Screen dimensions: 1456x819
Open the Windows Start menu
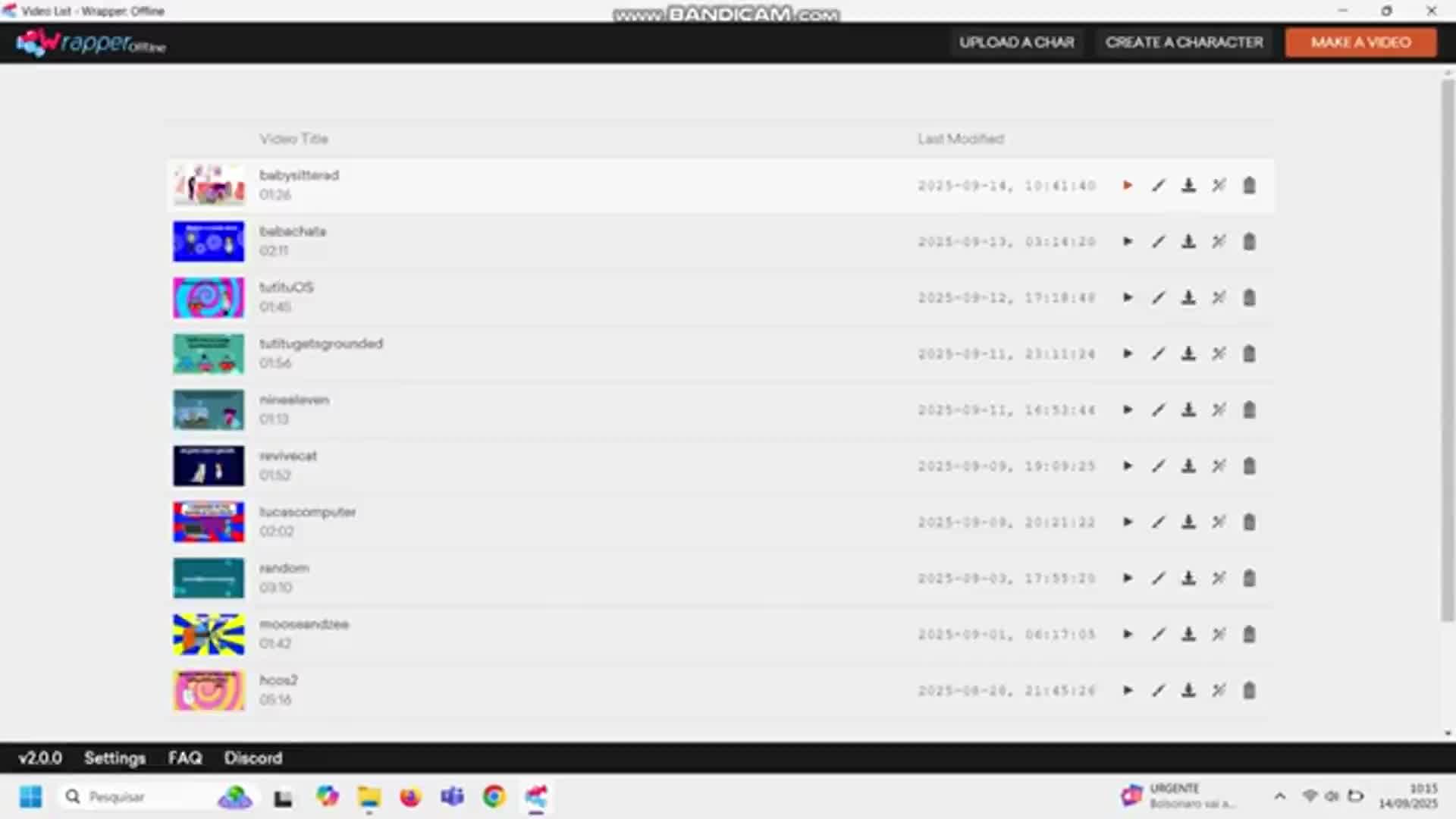pos(31,796)
